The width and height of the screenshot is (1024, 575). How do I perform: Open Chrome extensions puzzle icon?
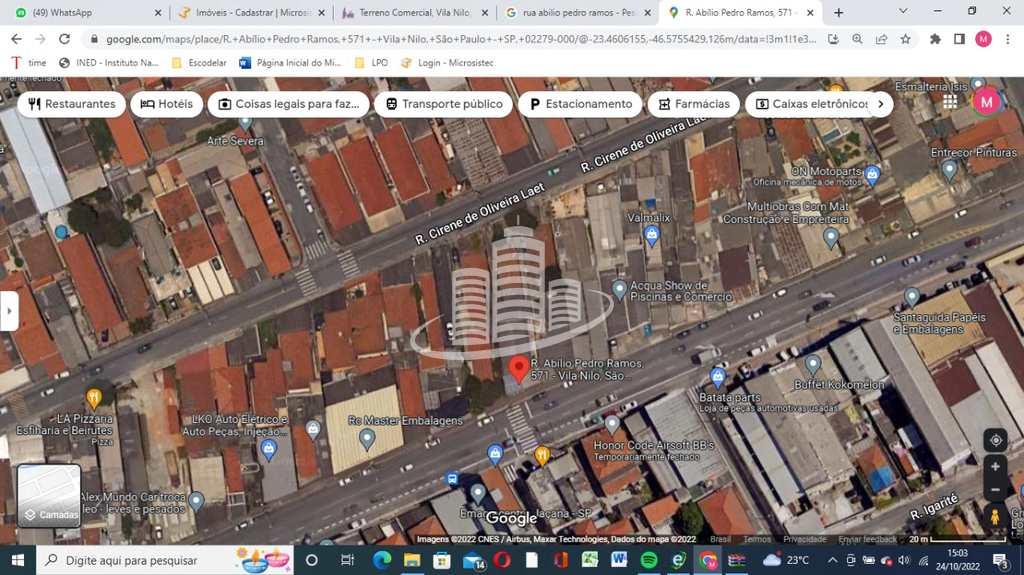tap(935, 39)
